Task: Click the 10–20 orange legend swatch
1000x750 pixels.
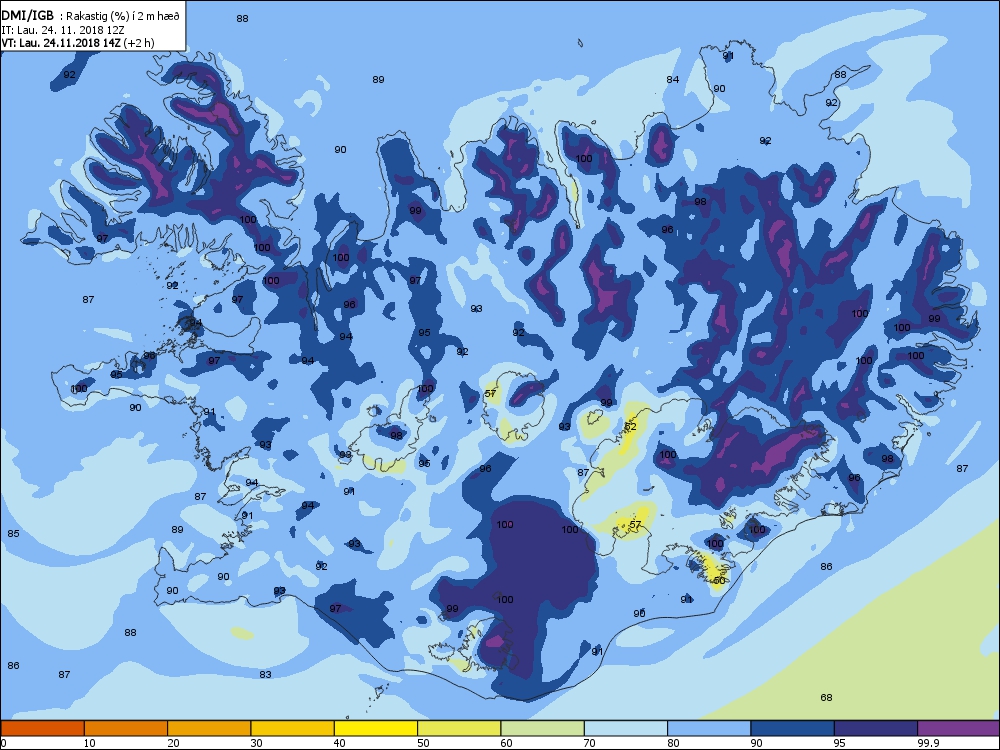Action: [126, 728]
